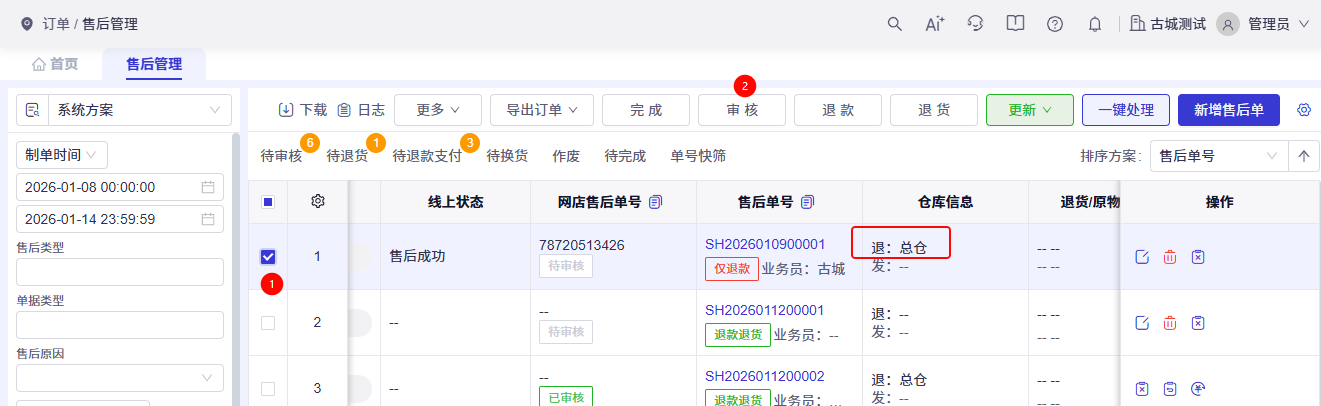Delete row 1 with the trash icon
Viewport: 1321px width, 406px height.
pos(1170,257)
